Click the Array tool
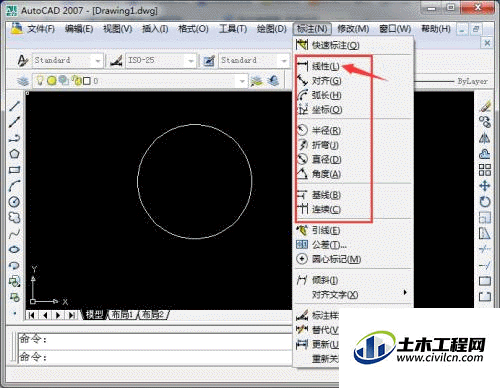 coord(485,170)
